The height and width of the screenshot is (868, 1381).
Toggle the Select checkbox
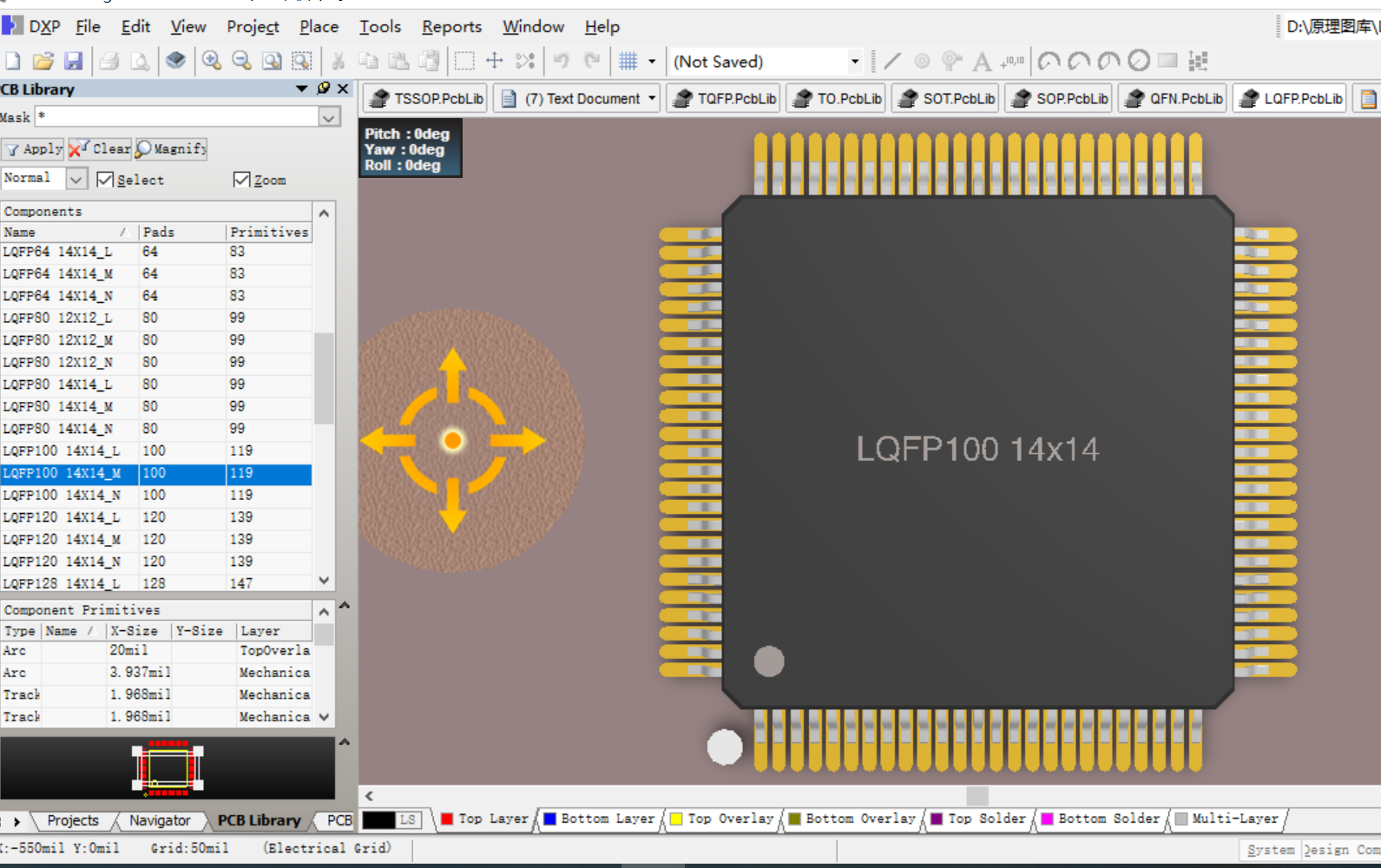106,180
